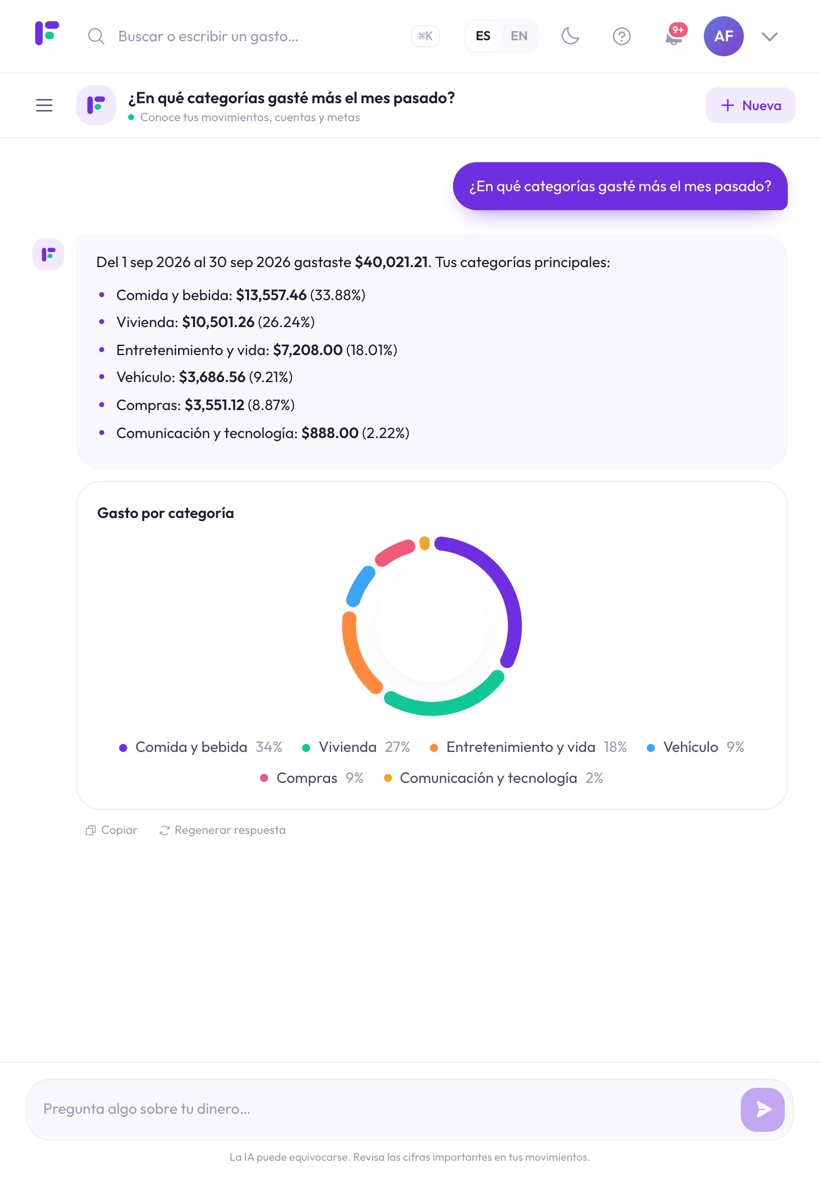Start a new chat with Nueva
The width and height of the screenshot is (820, 1180).
tap(751, 105)
